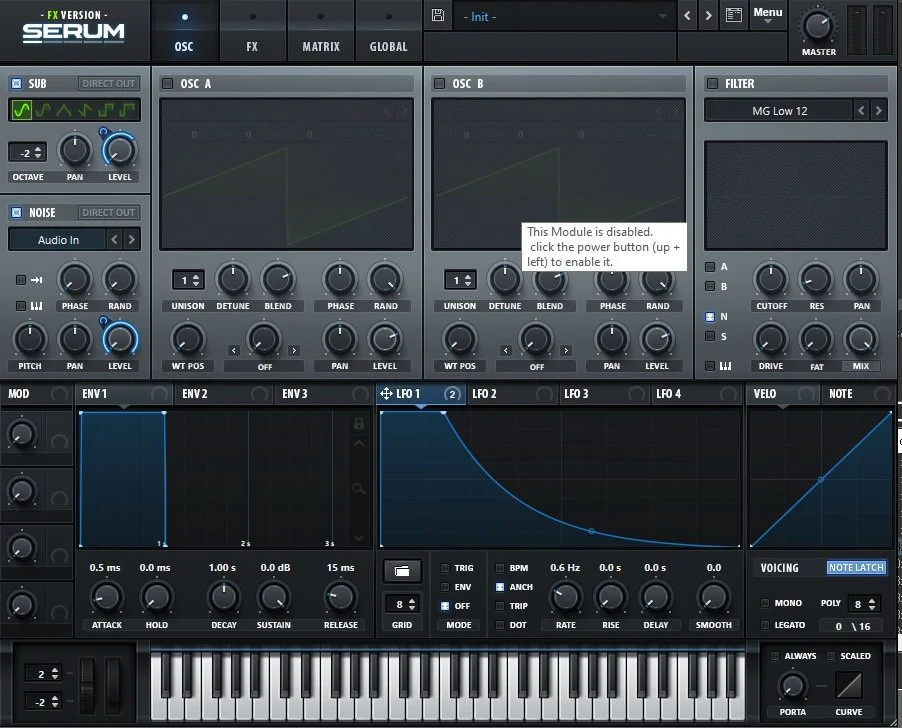The image size is (902, 728).
Task: Click the envelope zoom magnifier icon
Action: tap(358, 489)
